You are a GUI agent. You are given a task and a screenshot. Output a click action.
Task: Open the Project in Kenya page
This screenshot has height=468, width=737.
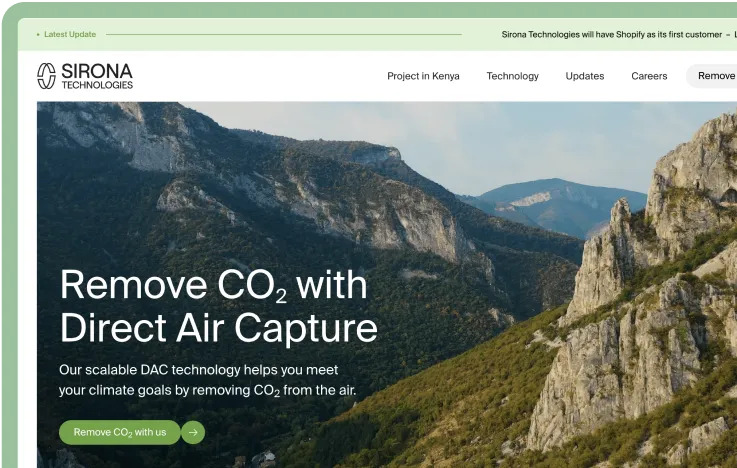tap(423, 76)
